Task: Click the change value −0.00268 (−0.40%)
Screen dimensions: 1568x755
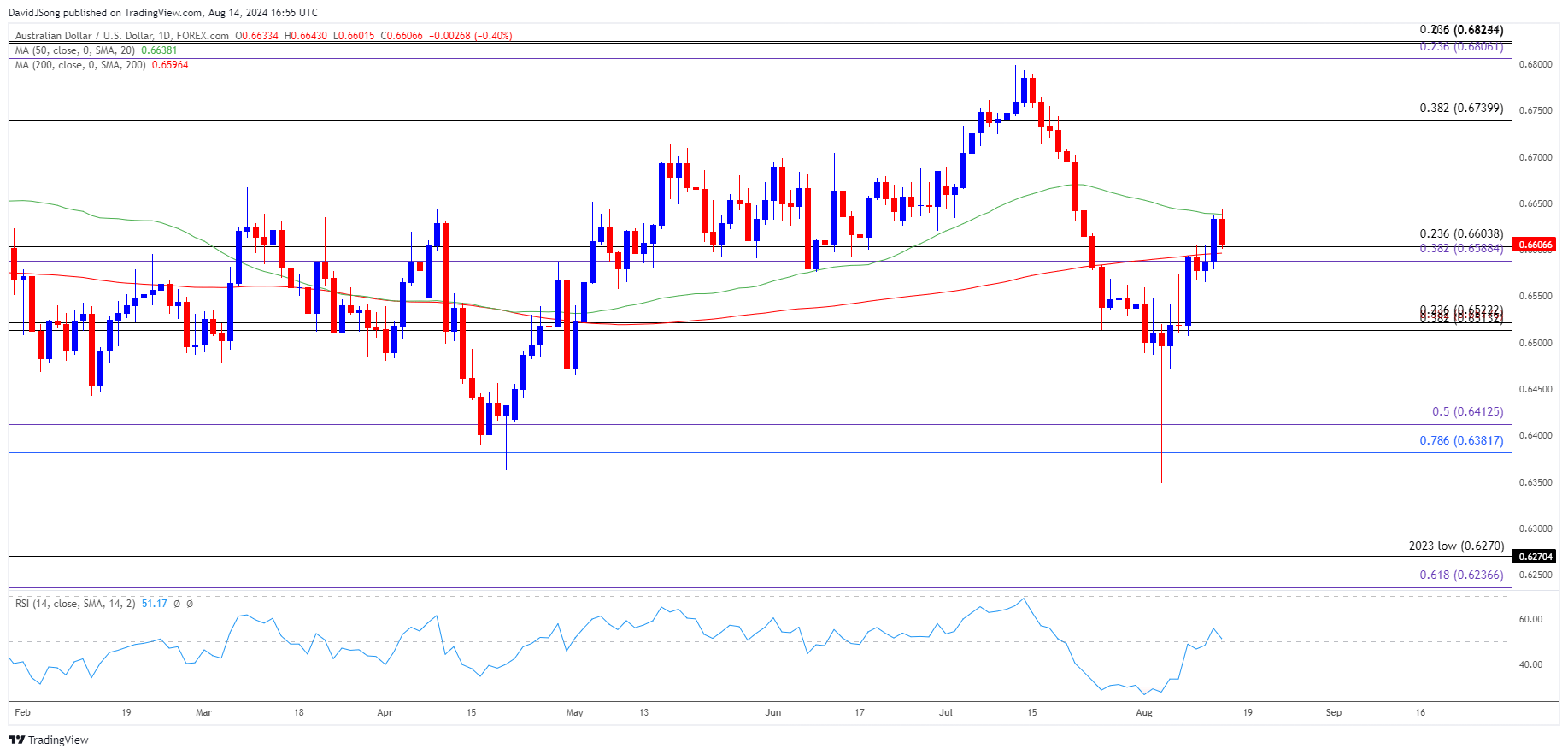Action: 470,36
